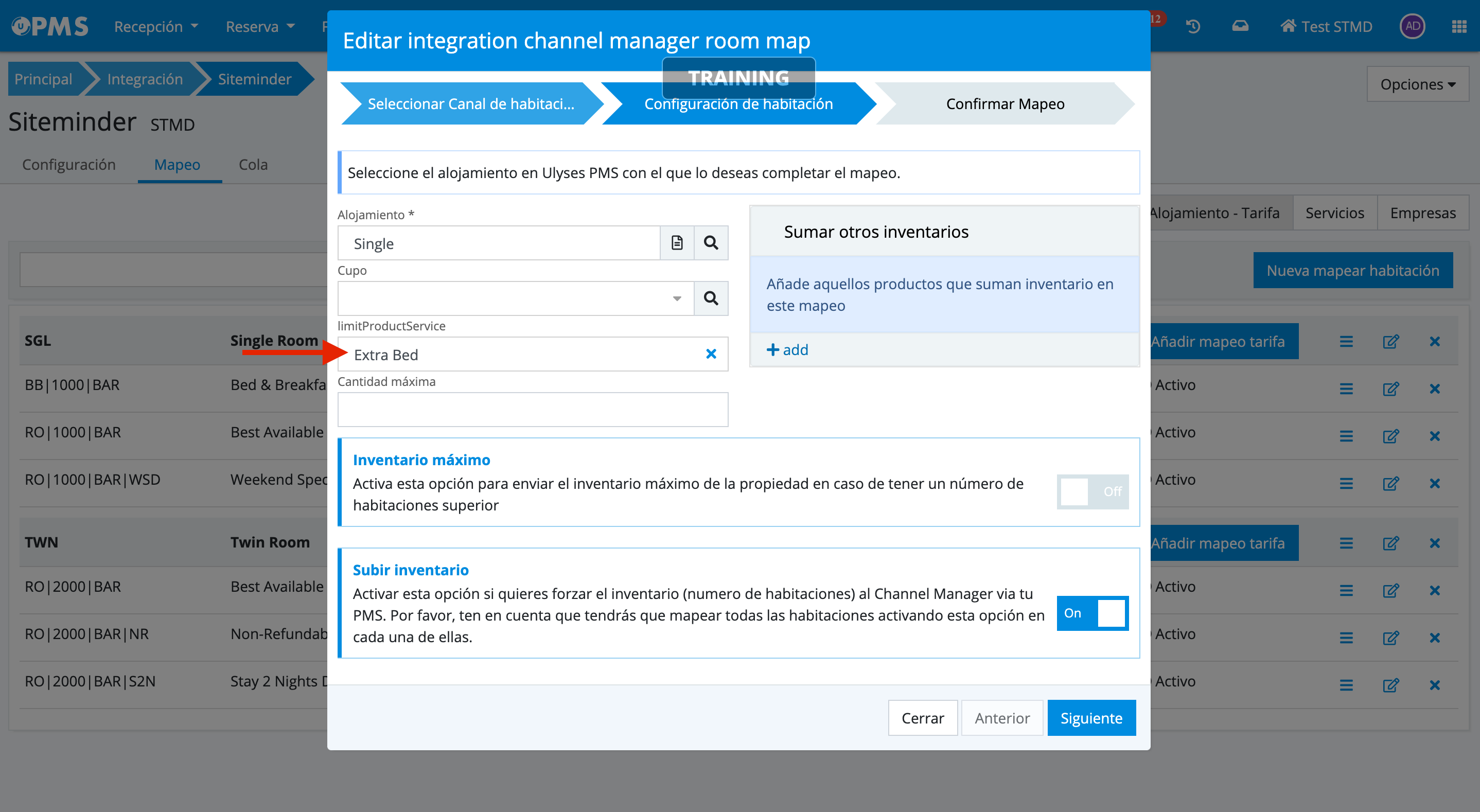This screenshot has width=1480, height=812.
Task: Expand the Recepción menu
Action: click(156, 26)
